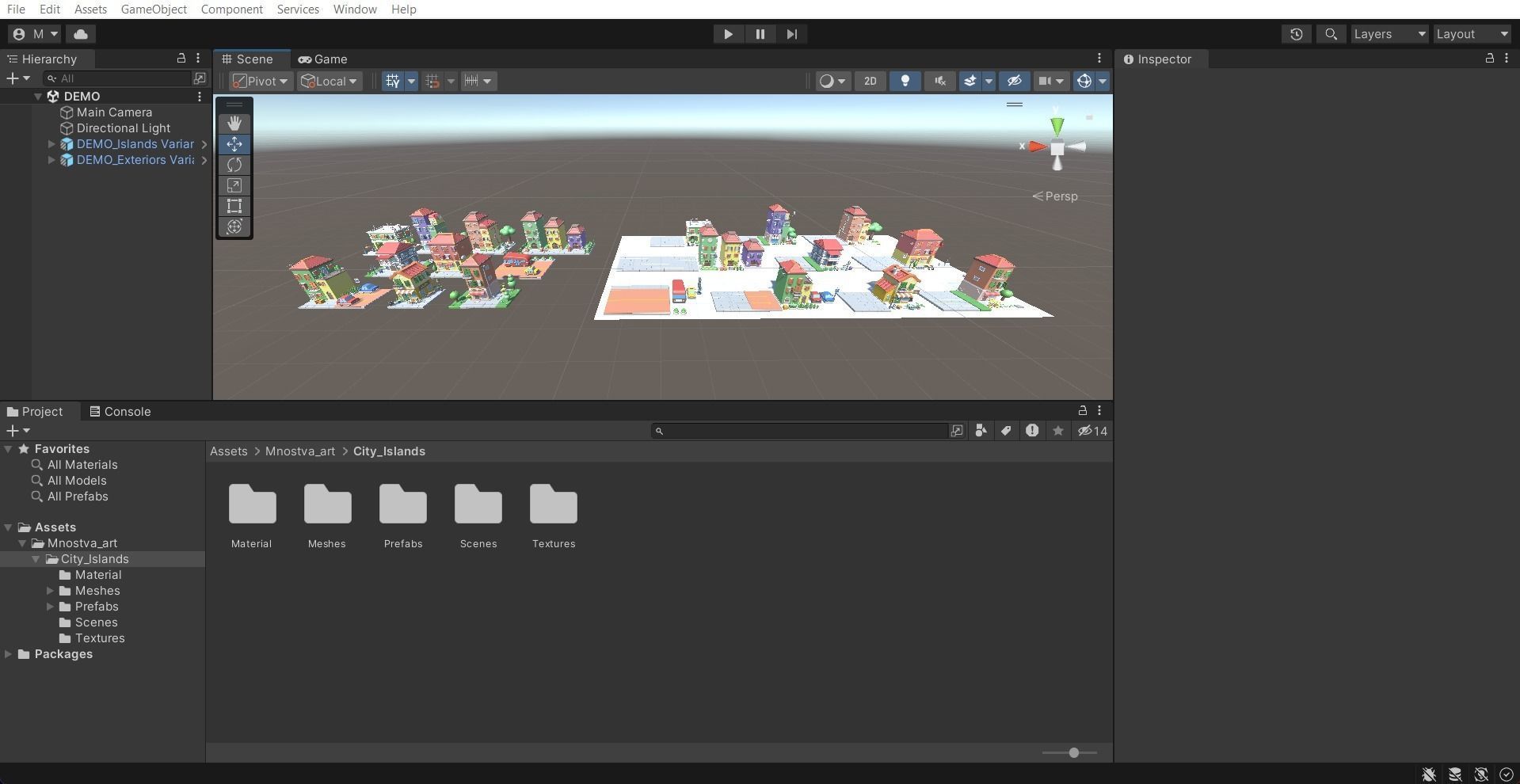Click Mnostva_art in the breadcrumb path
The image size is (1520, 784).
click(300, 451)
